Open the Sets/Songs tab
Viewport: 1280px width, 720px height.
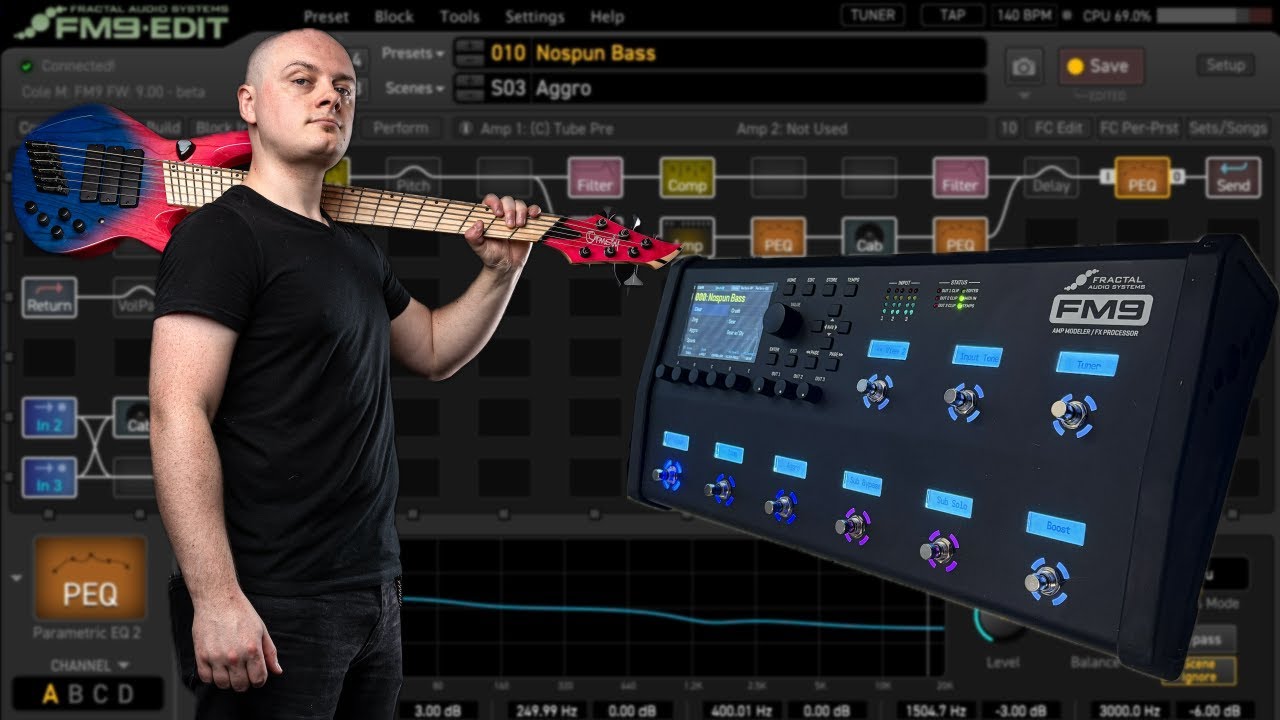click(x=1227, y=128)
